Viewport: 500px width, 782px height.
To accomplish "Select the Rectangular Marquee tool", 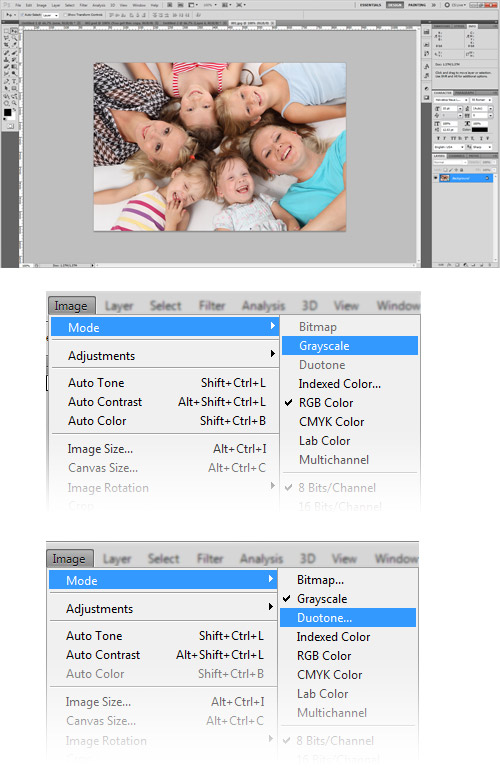I will click(x=6, y=31).
